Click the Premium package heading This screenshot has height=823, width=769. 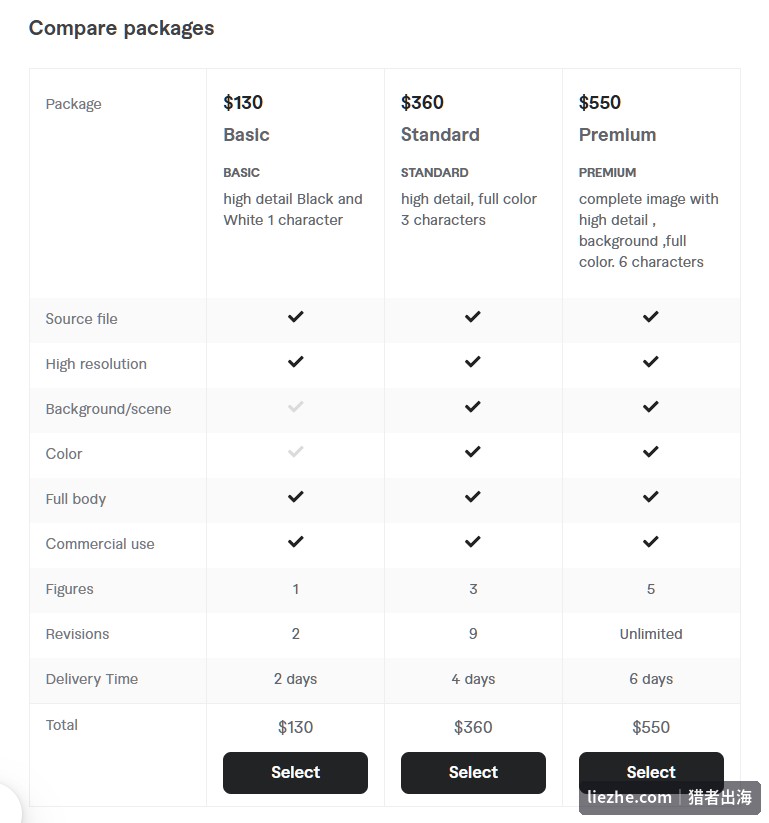[x=617, y=135]
